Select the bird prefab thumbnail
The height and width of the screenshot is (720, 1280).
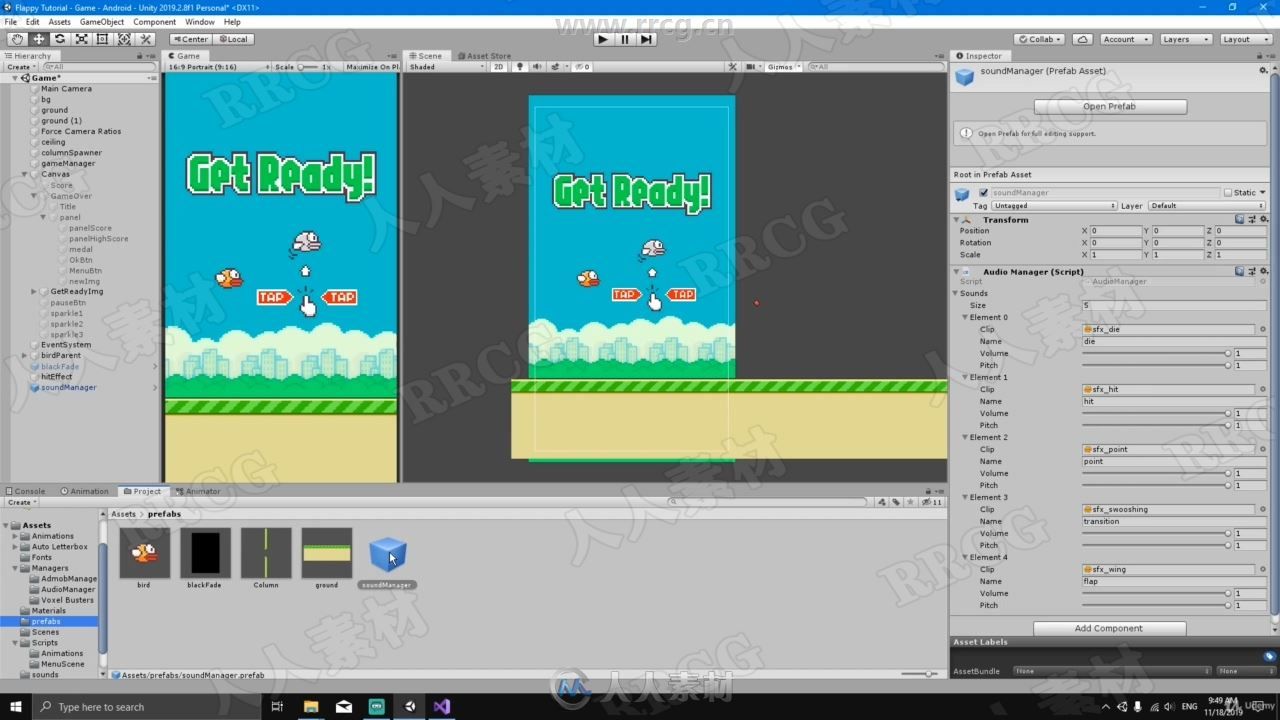pyautogui.click(x=144, y=553)
